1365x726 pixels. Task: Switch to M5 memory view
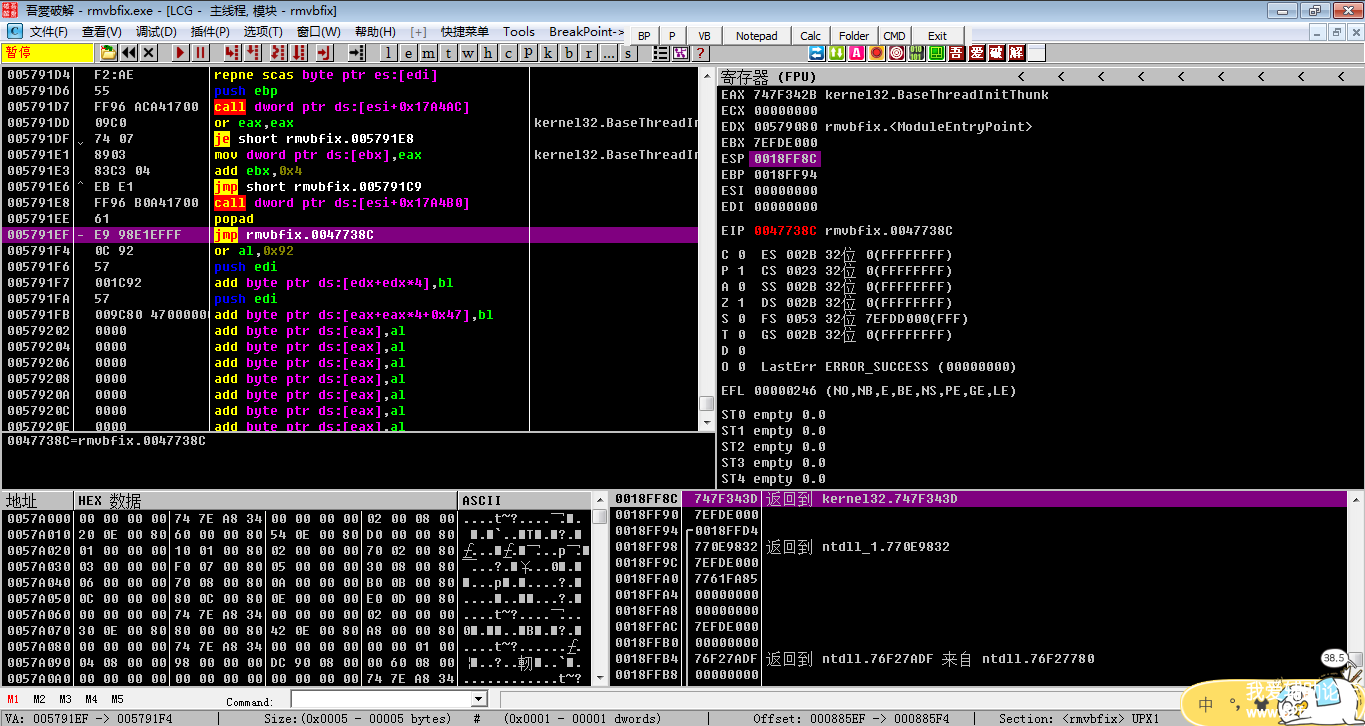click(117, 699)
